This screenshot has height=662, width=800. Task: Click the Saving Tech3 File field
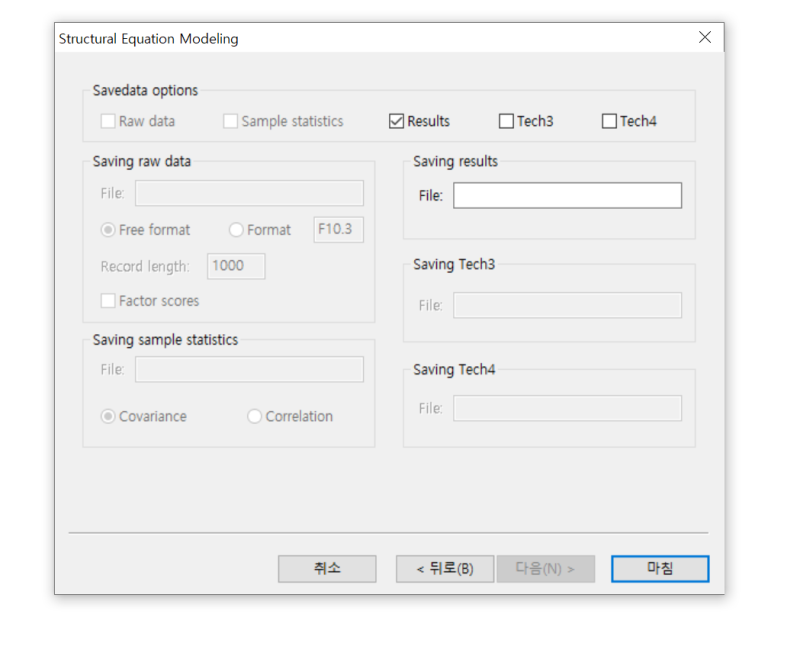(567, 305)
